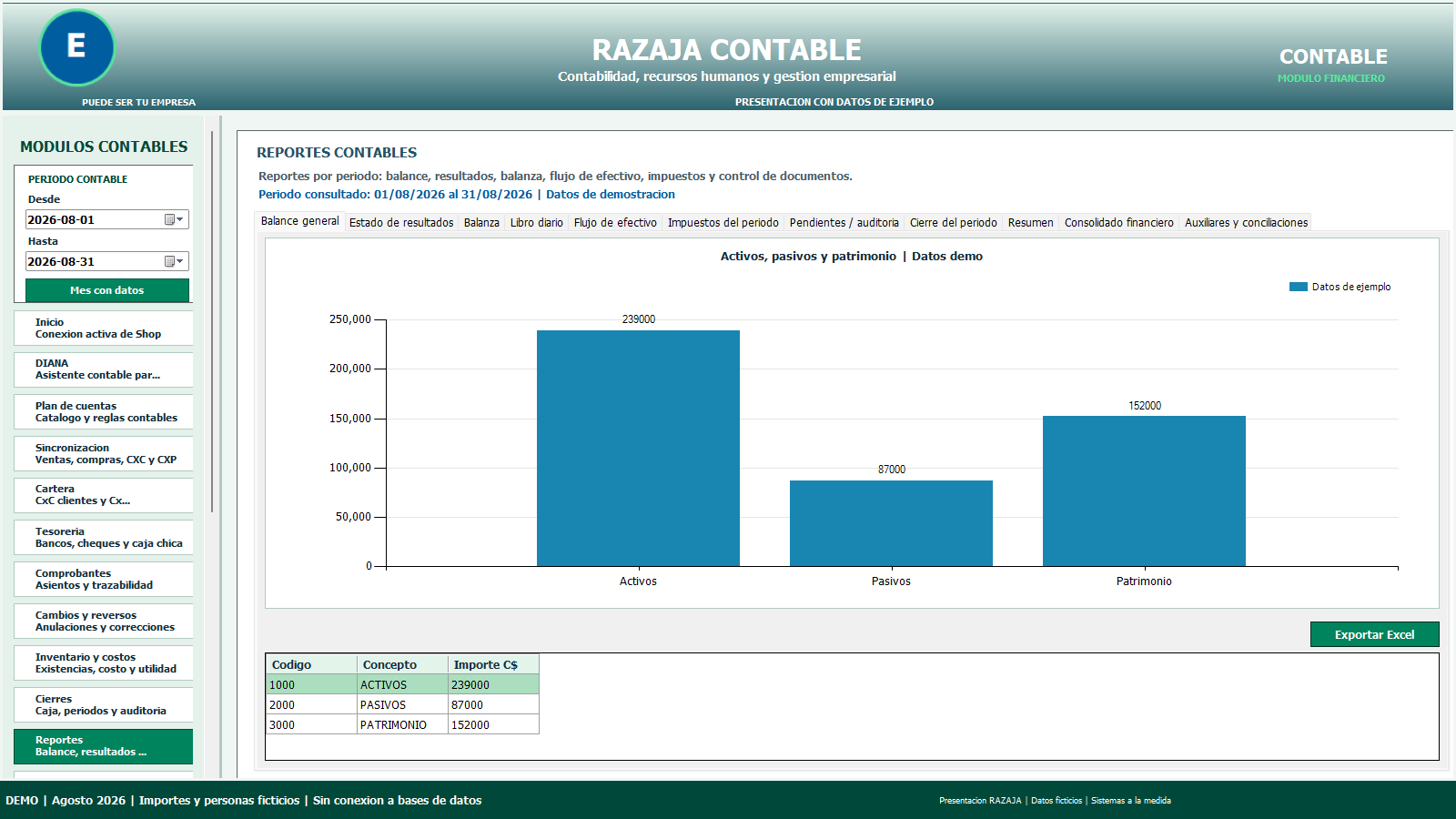The width and height of the screenshot is (1456, 819).
Task: Select the PATRIMONIO row cell
Action: pyautogui.click(x=402, y=724)
